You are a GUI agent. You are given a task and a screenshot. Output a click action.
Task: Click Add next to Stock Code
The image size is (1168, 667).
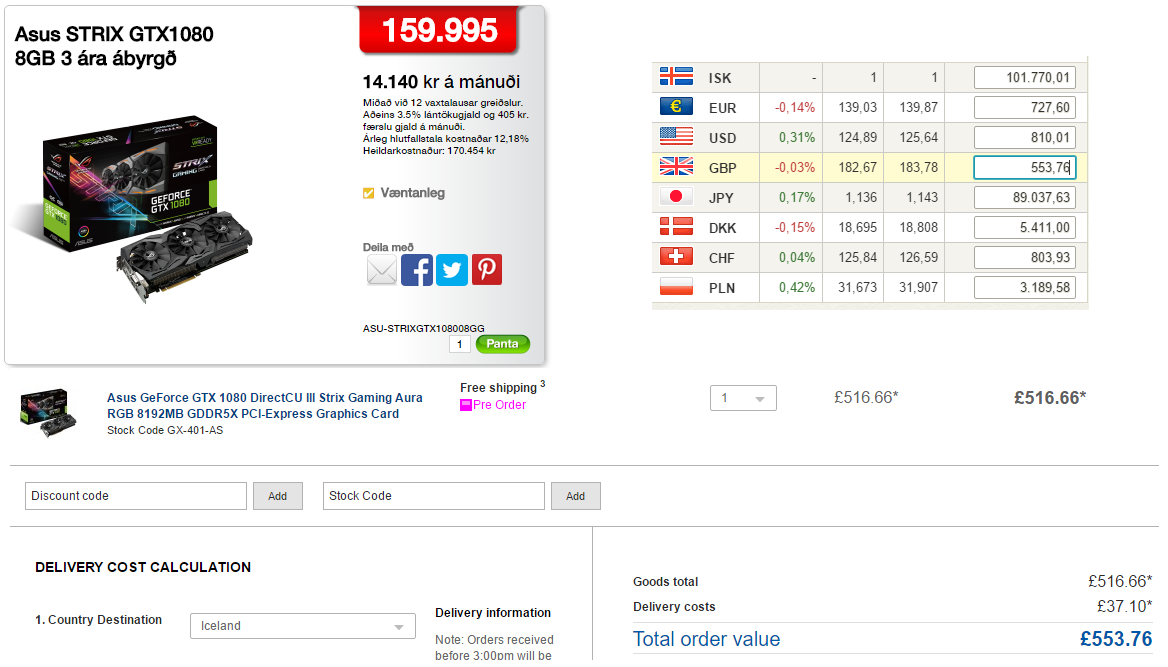point(575,496)
